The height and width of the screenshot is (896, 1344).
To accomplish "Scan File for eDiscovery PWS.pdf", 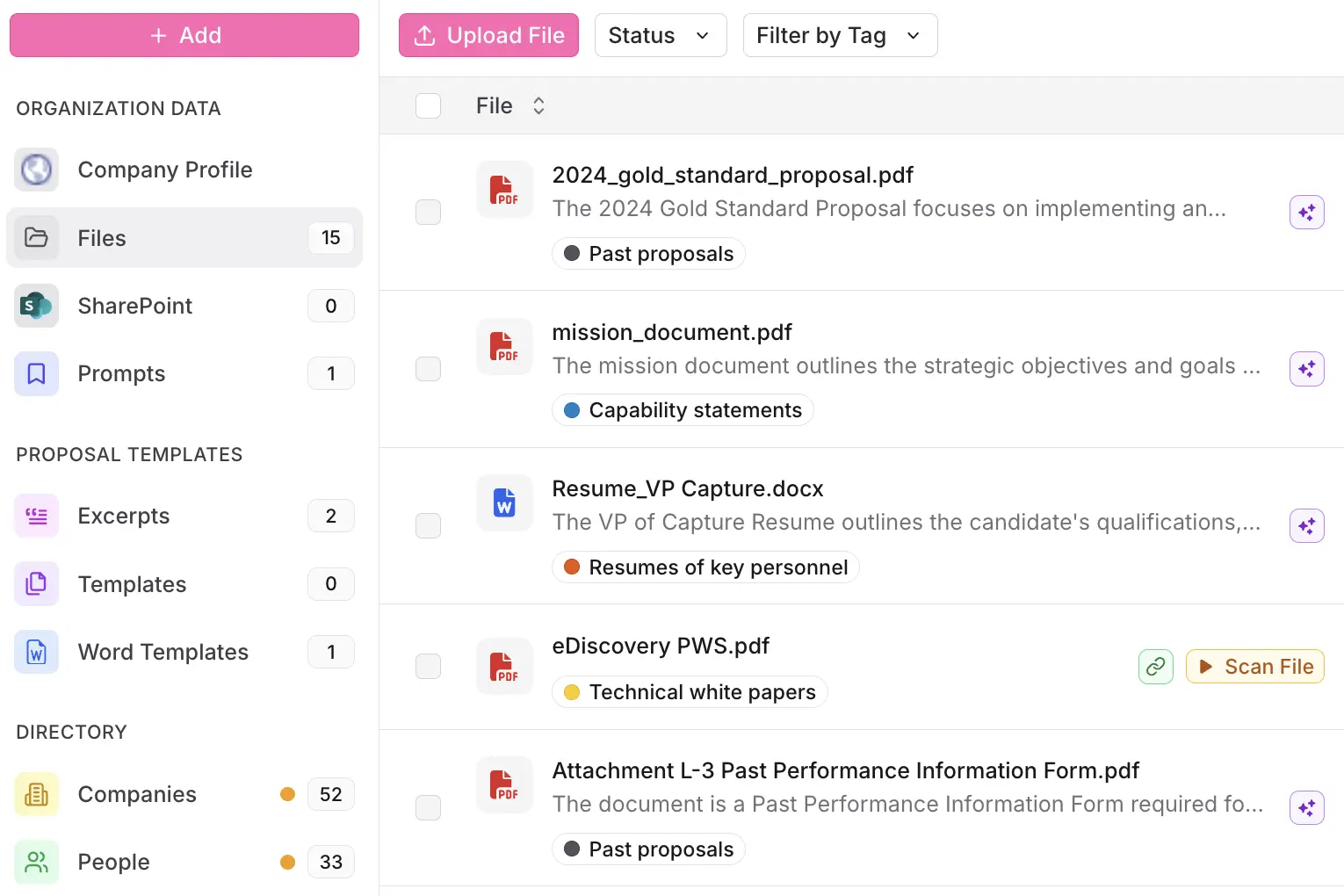I will coord(1255,667).
